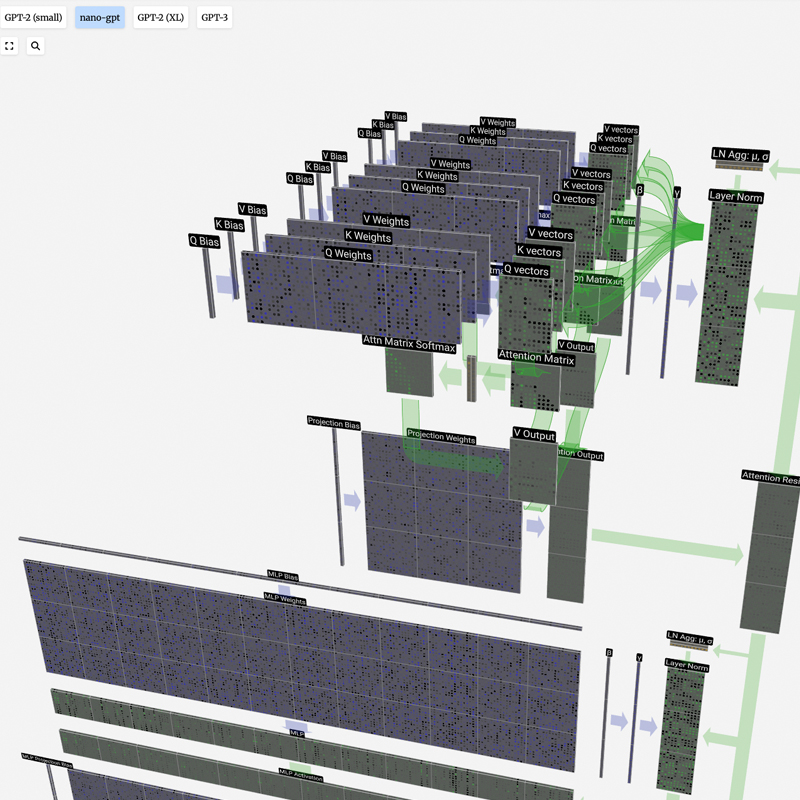Viewport: 800px width, 800px height.
Task: Switch to the GPT-2 (small) model
Action: click(x=33, y=17)
